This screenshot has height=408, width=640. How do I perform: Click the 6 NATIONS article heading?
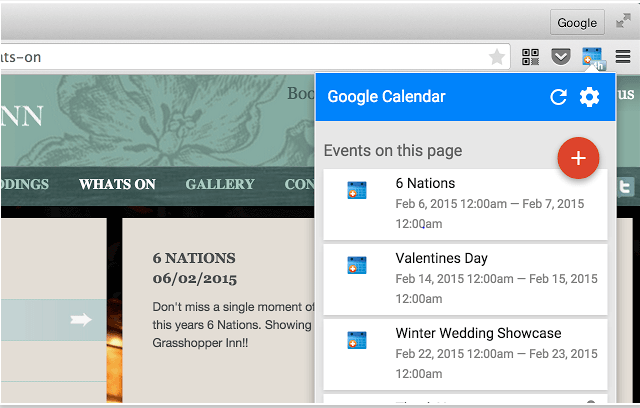[194, 258]
